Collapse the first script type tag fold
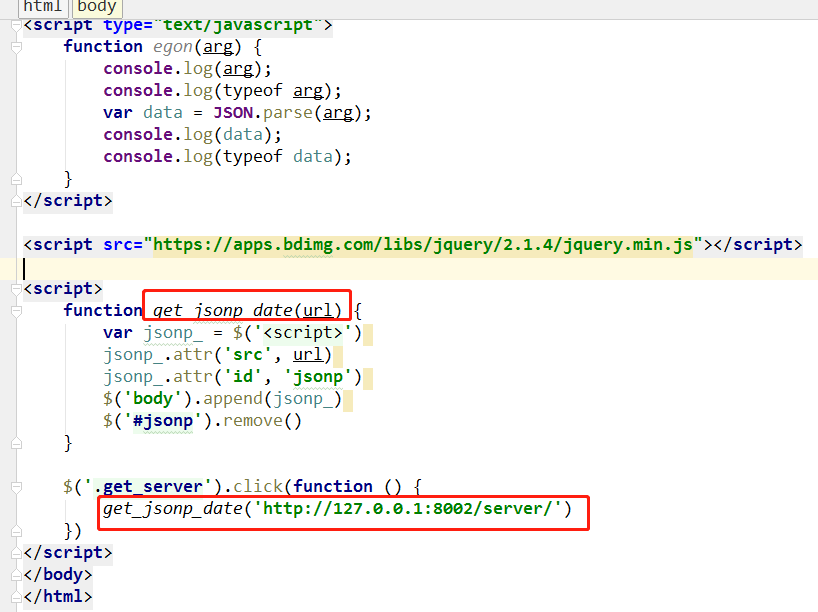This screenshot has width=818, height=612. click(16, 25)
